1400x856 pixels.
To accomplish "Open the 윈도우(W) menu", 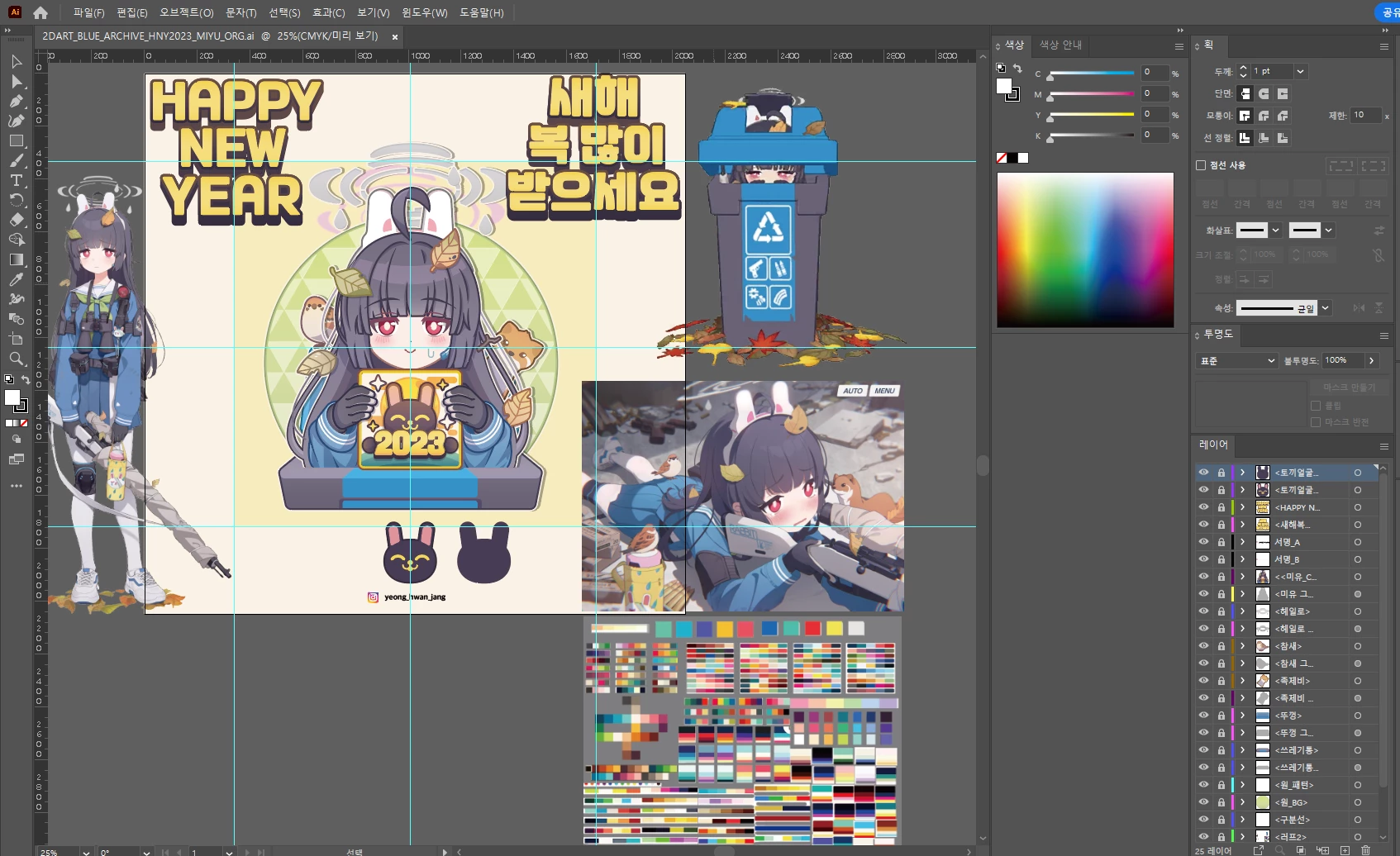I will pyautogui.click(x=425, y=12).
